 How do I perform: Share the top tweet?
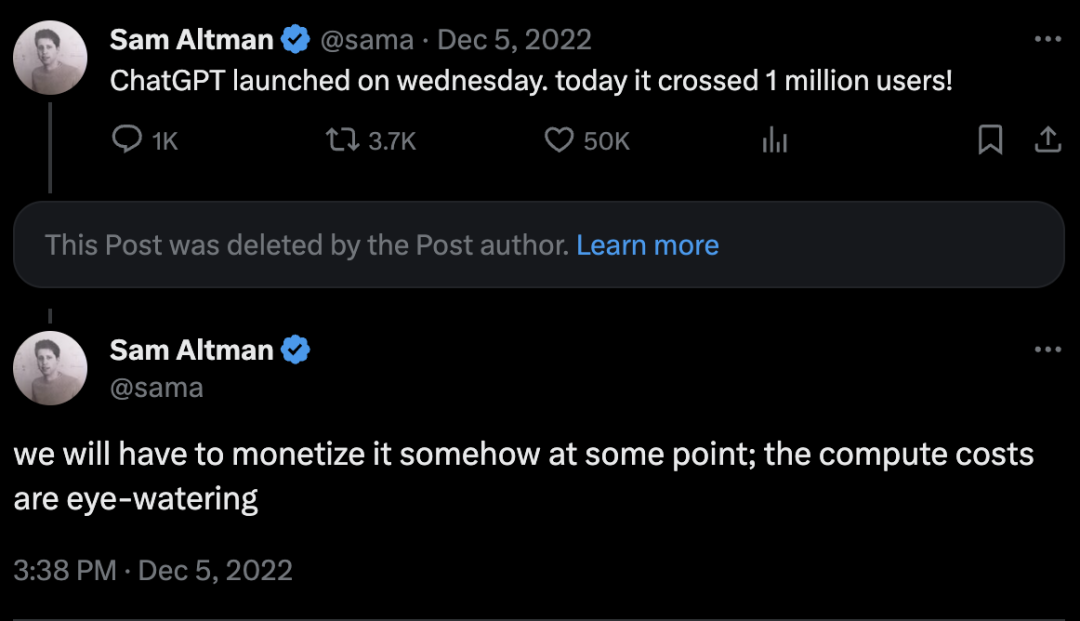point(1047,141)
